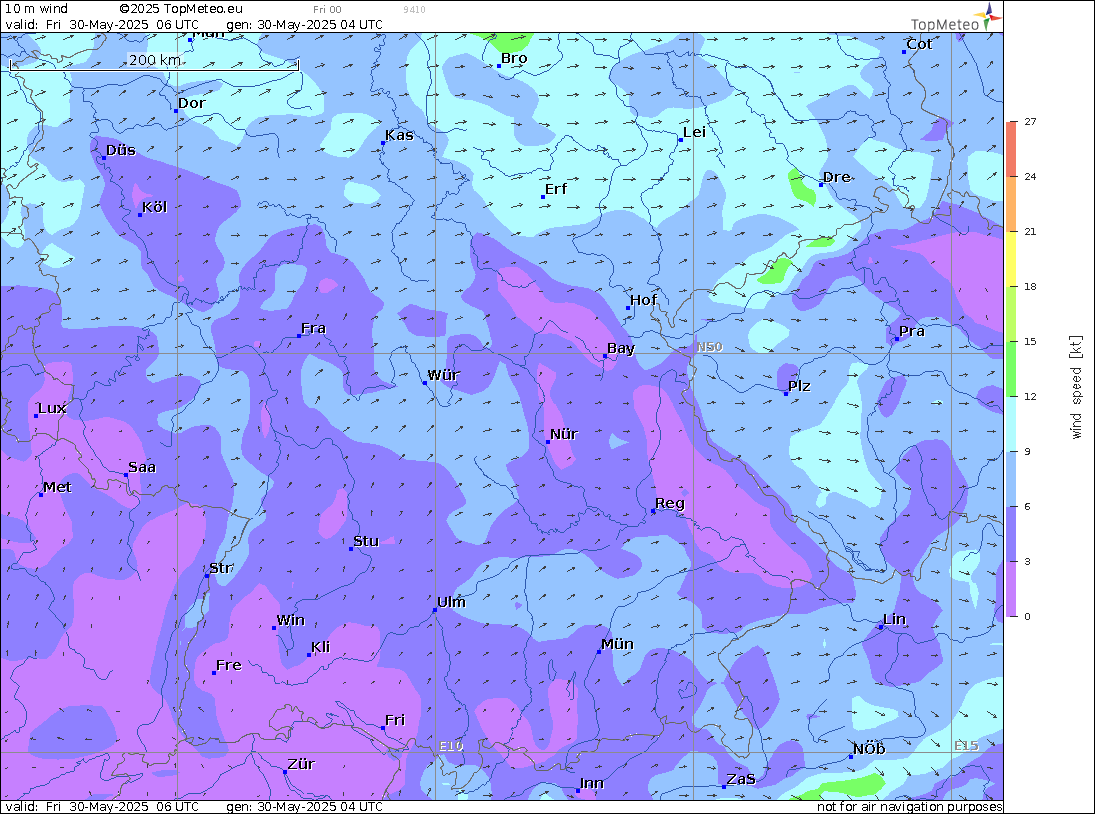This screenshot has height=814, width=1095.
Task: Click the 'Fra' city label
Action: (x=314, y=328)
